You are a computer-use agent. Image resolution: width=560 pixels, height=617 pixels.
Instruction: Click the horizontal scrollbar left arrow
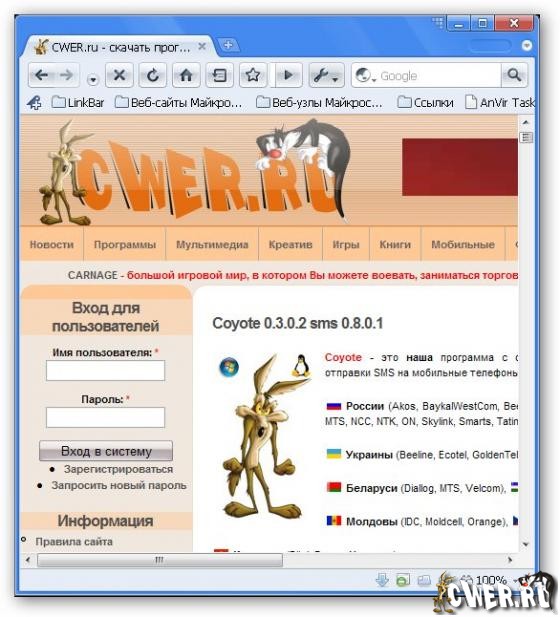tap(28, 560)
